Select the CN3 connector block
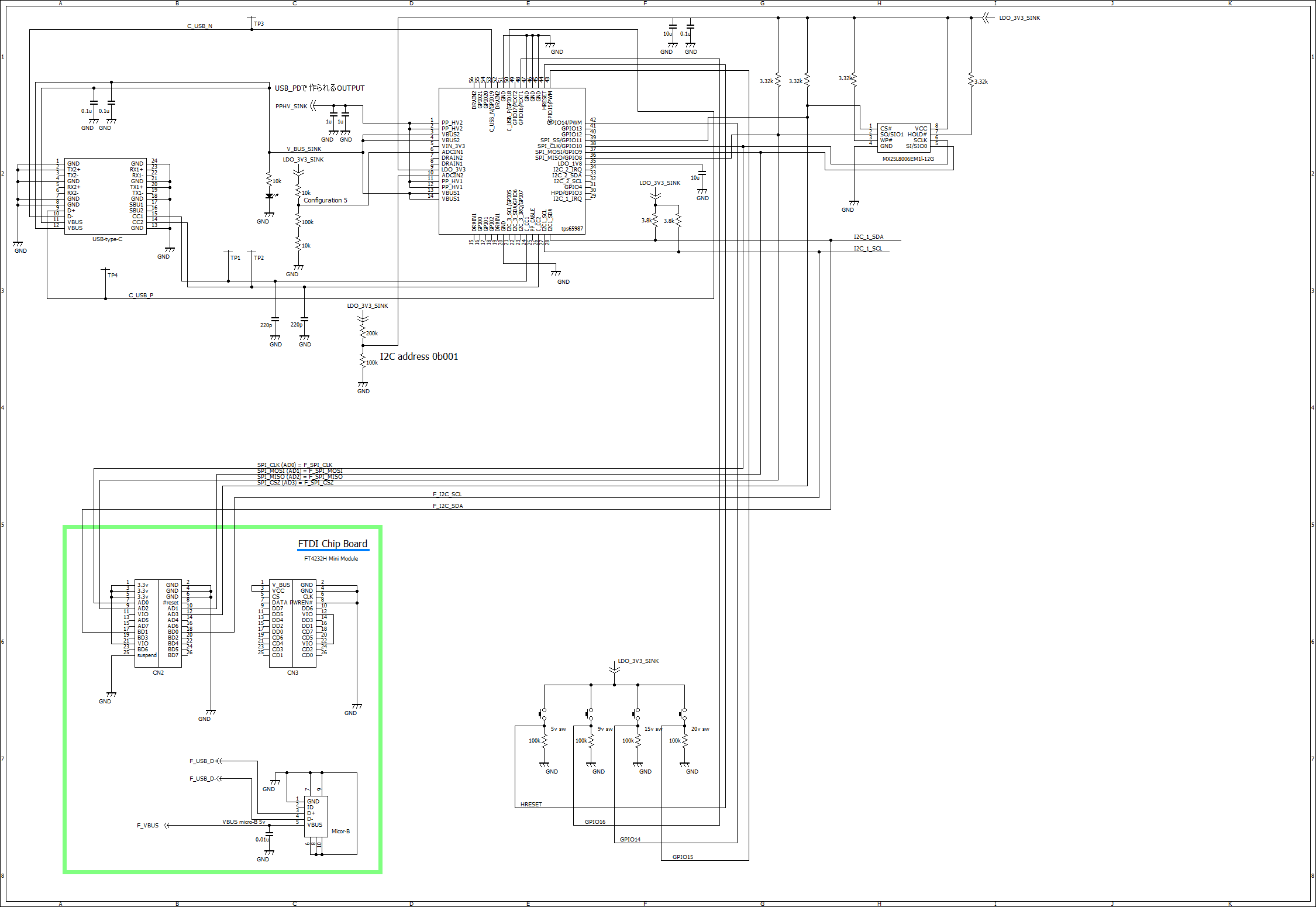 [x=292, y=623]
